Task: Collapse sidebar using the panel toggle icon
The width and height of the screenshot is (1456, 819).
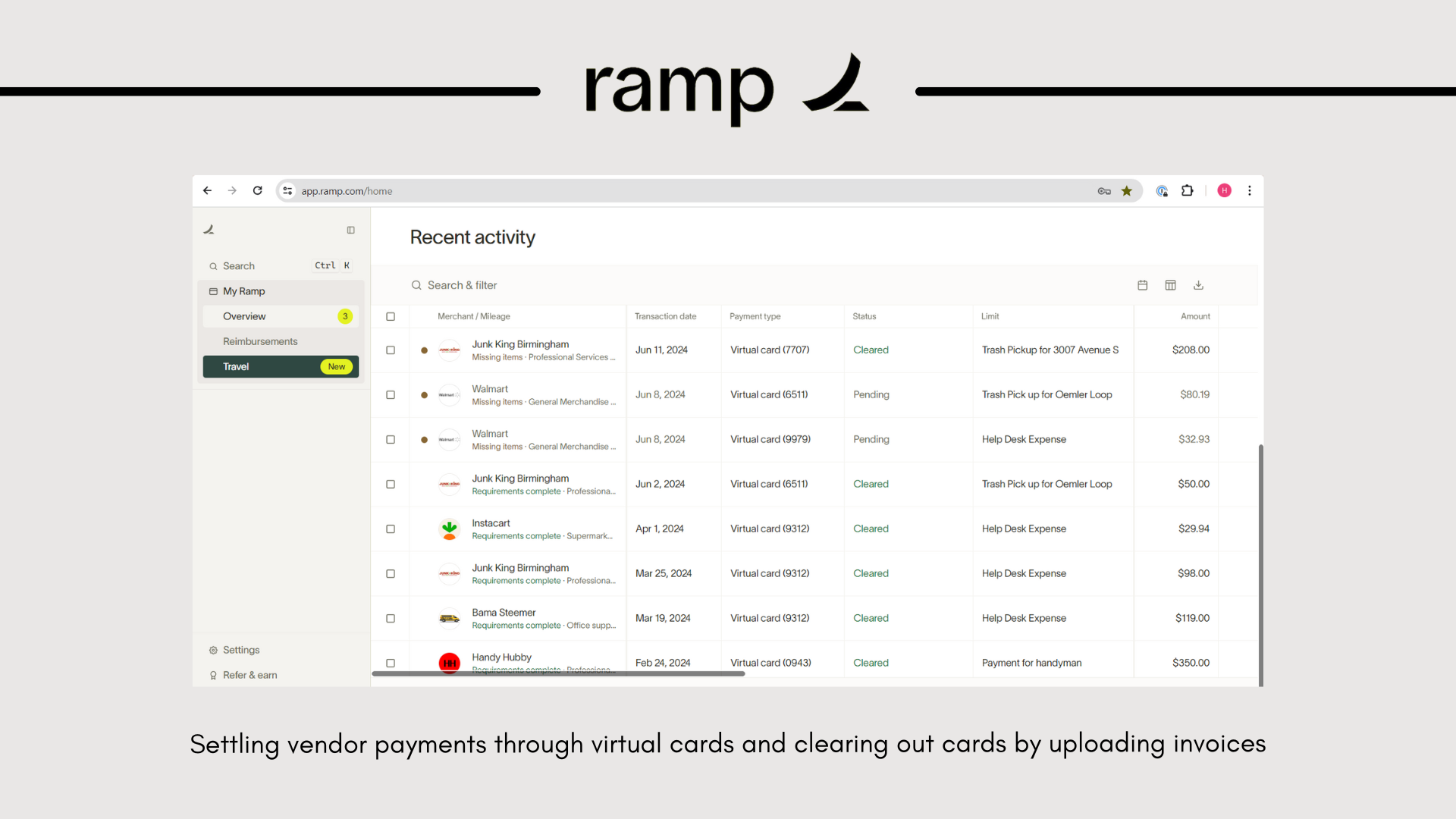Action: click(350, 230)
